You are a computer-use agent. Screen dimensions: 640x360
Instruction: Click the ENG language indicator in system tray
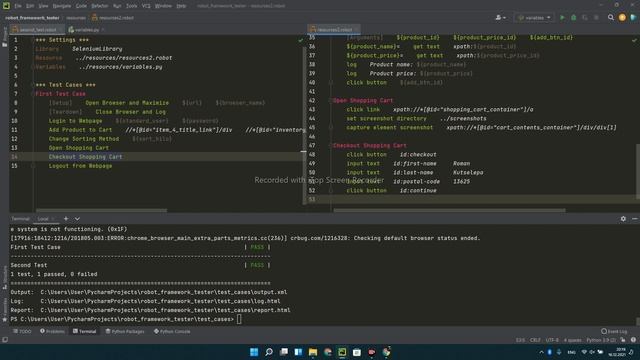571,352
